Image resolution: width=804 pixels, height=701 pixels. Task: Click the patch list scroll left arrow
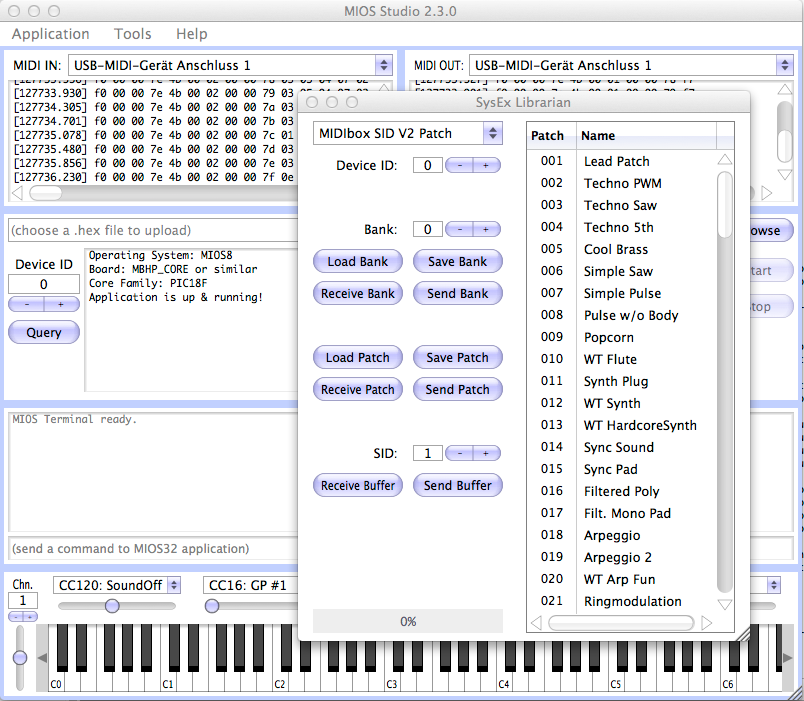pos(536,623)
